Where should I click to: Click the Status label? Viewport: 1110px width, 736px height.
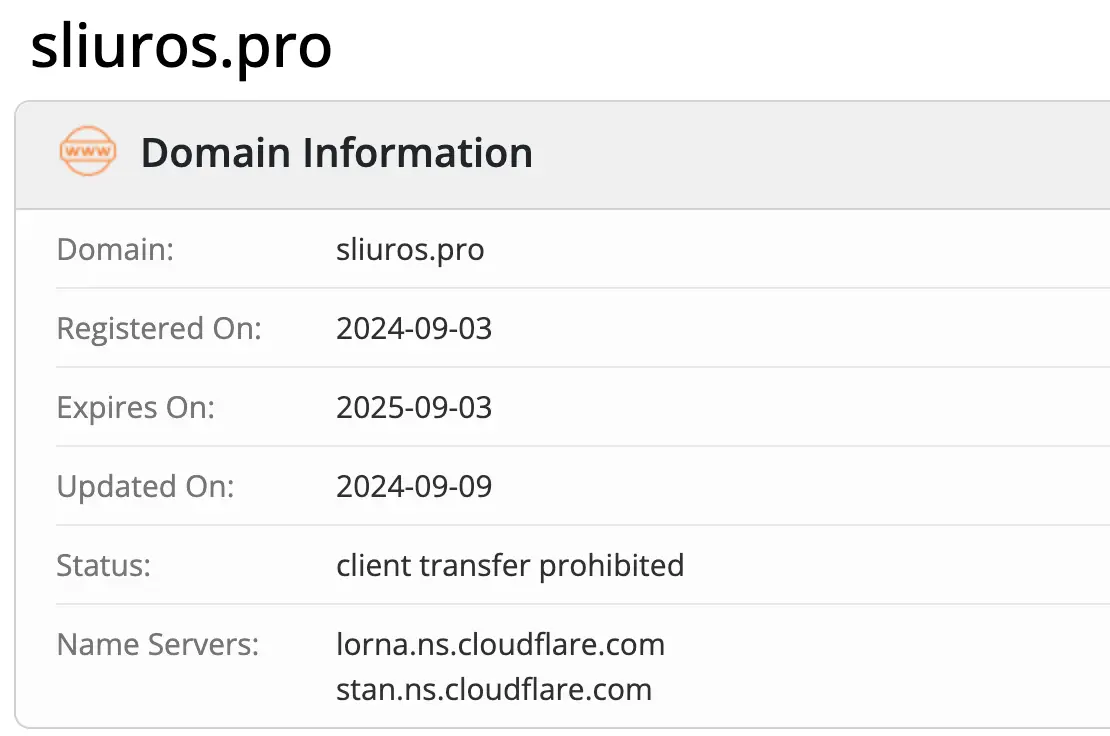pyautogui.click(x=104, y=565)
